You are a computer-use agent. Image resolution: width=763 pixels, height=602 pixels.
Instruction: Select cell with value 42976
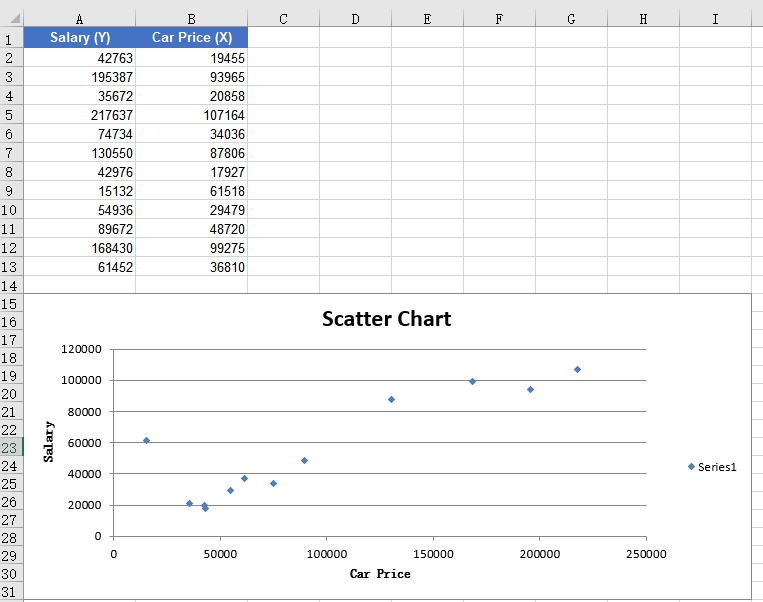tap(79, 172)
